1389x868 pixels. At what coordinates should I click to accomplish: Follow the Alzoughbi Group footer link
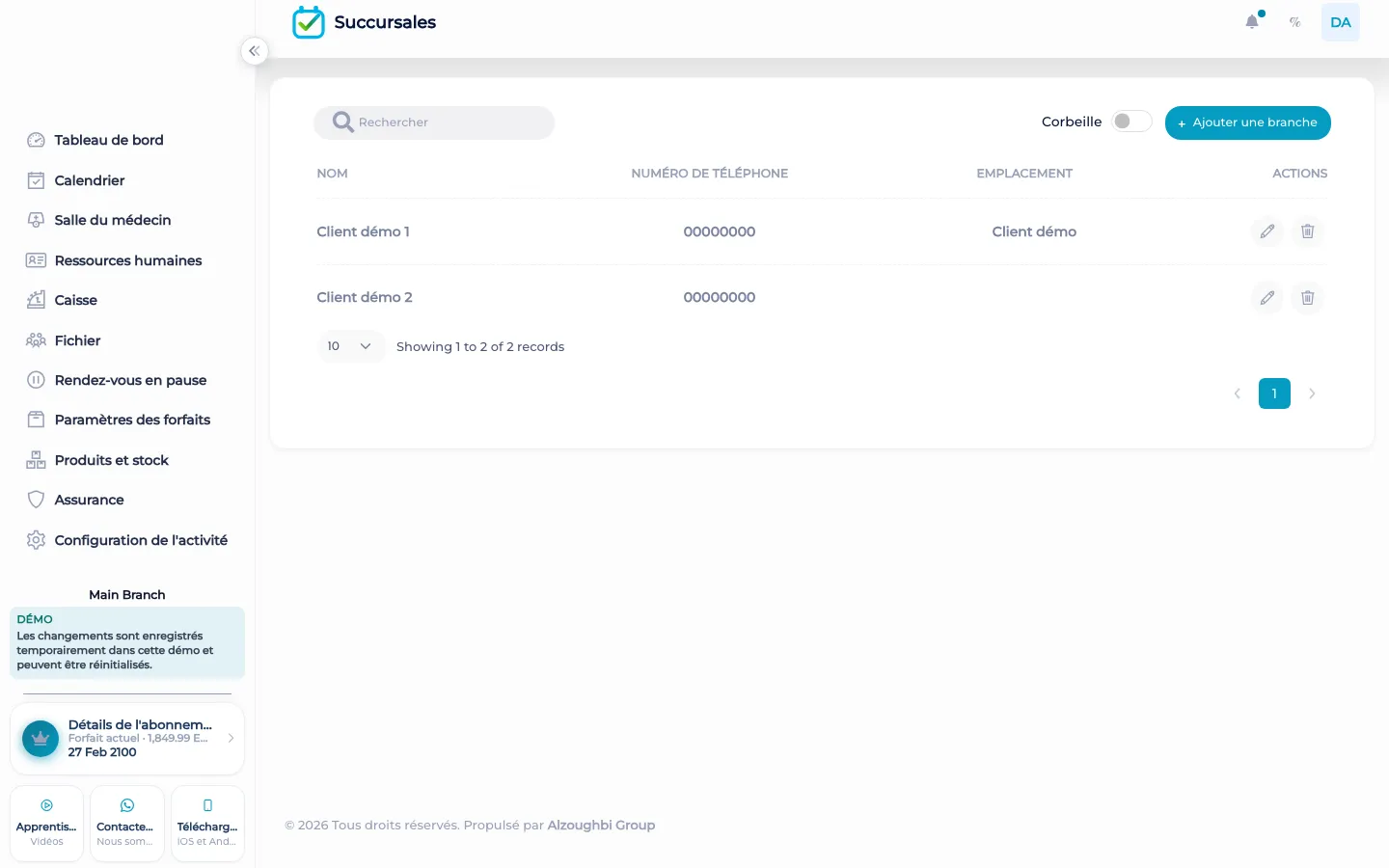click(x=601, y=826)
